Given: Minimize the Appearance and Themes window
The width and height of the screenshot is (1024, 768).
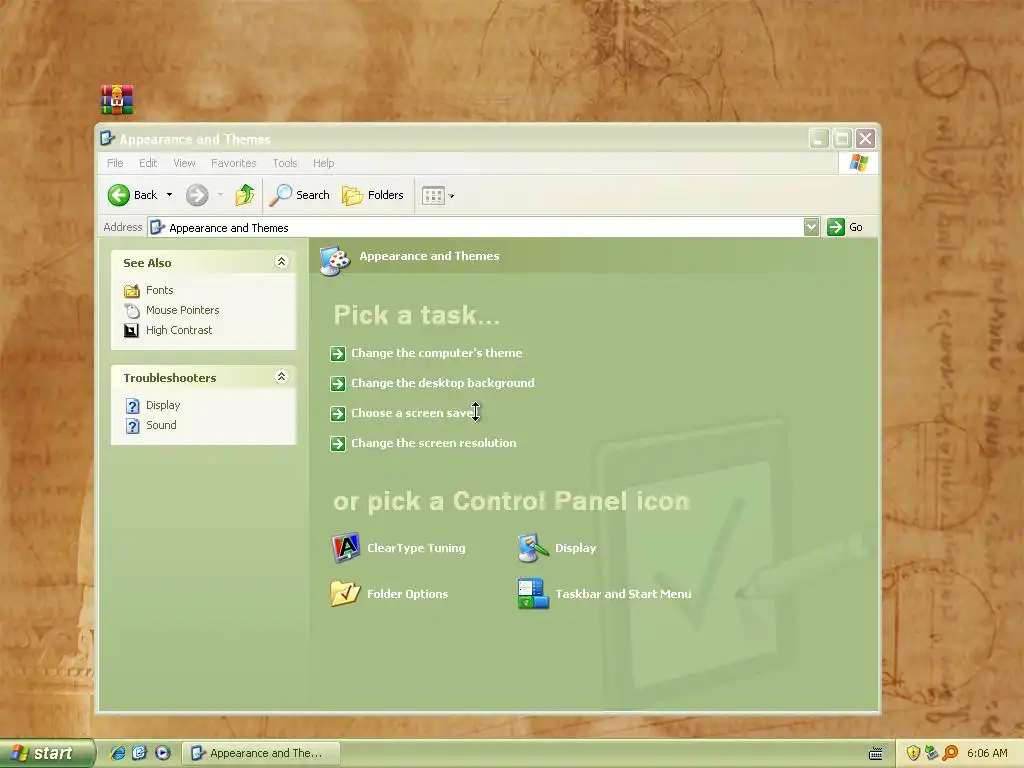Looking at the screenshot, I should 819,138.
